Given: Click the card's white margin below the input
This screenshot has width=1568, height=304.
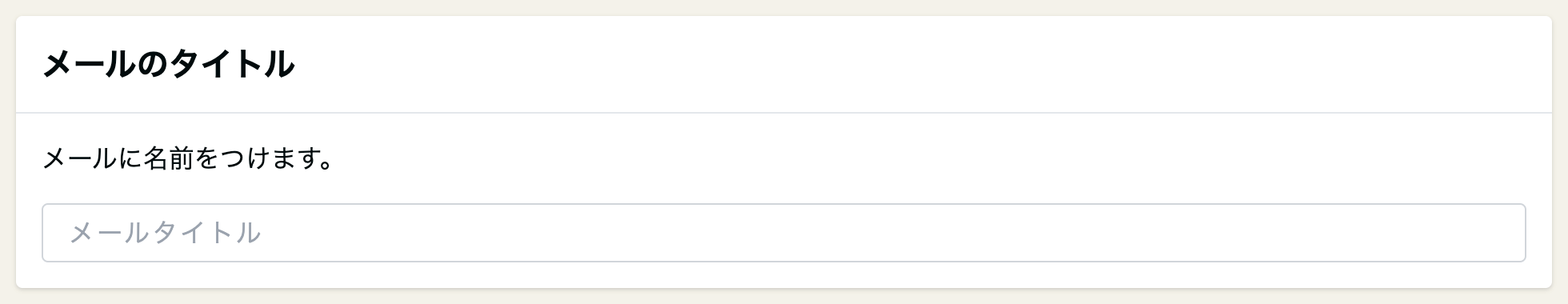Looking at the screenshot, I should point(783,274).
